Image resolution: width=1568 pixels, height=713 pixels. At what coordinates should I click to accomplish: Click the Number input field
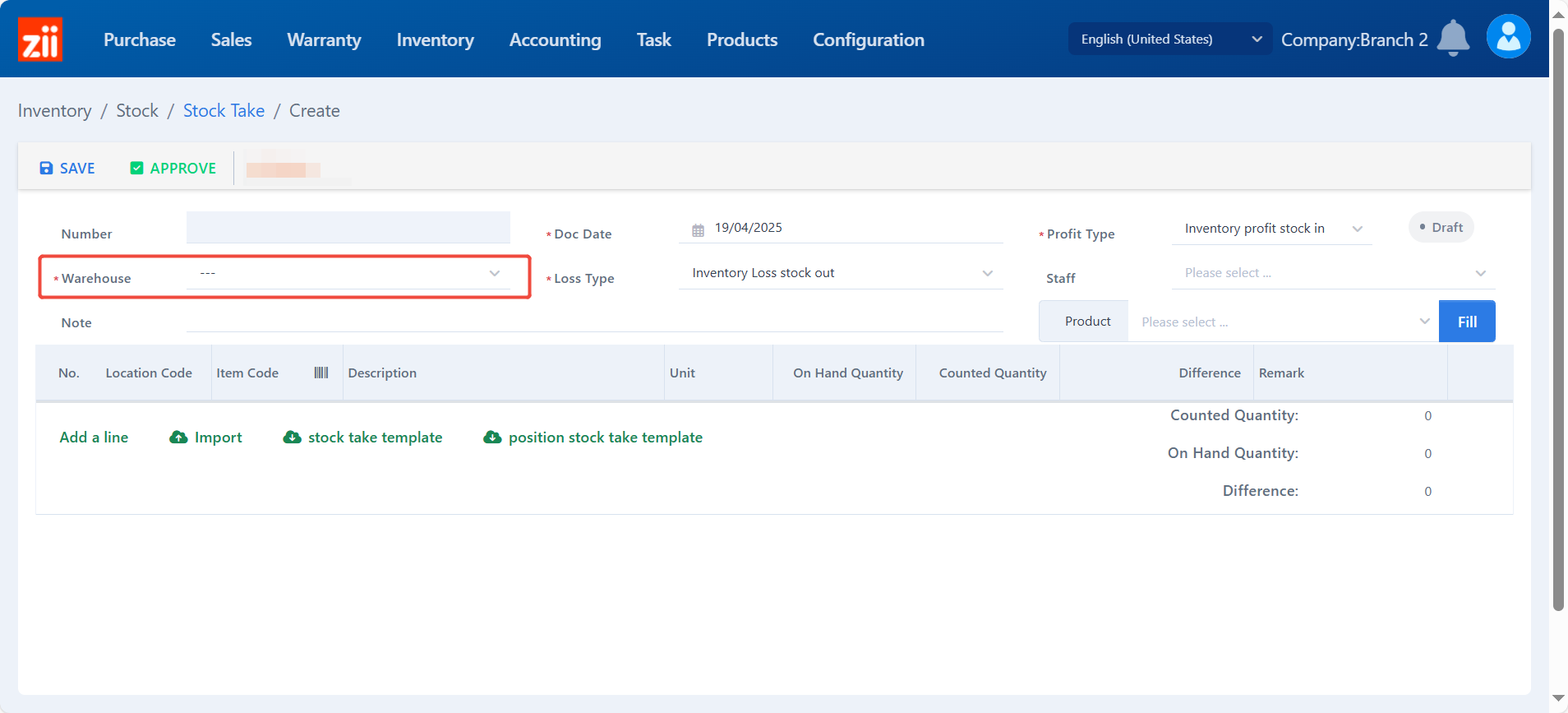click(x=348, y=227)
